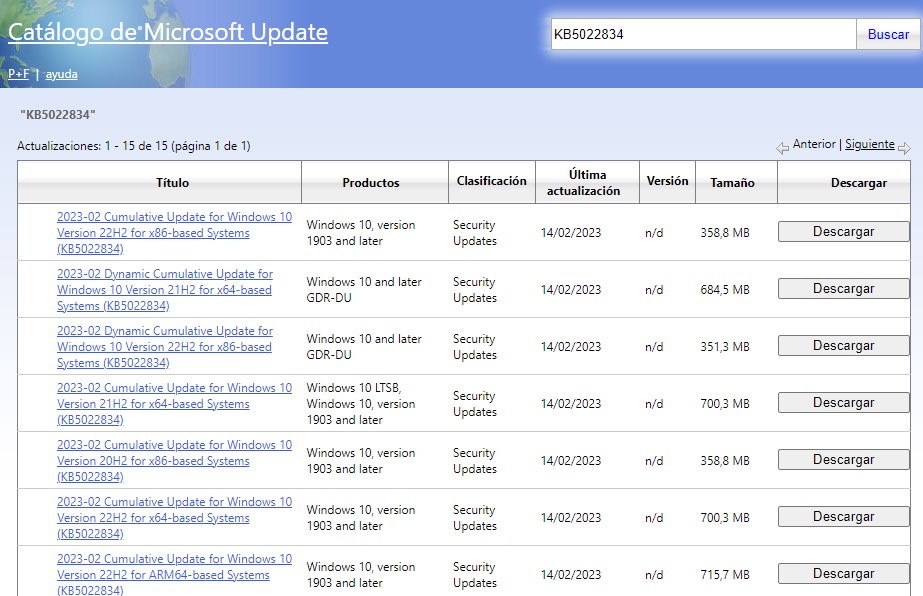Screen dimensions: 923x596
Task: Select the "KB5022834" search term heading
Action: tap(58, 115)
